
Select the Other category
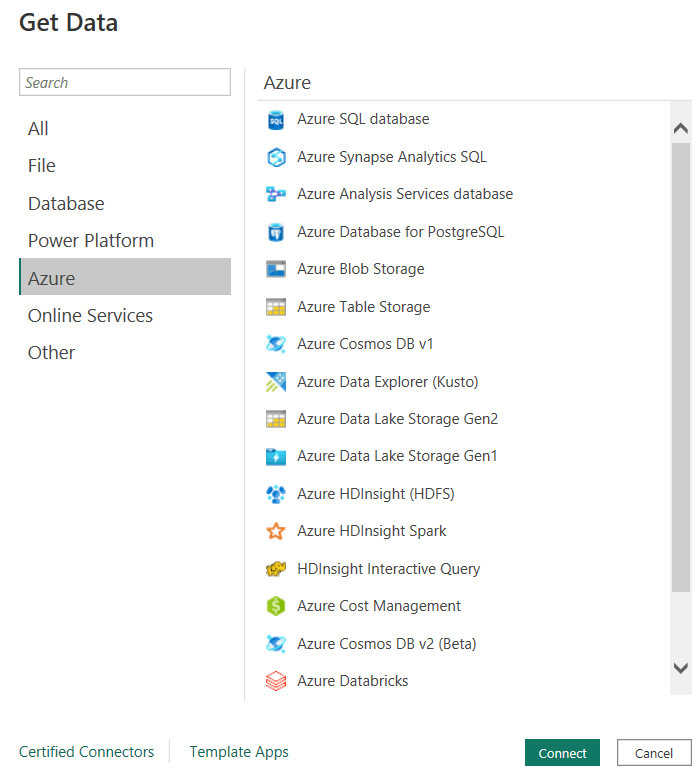(x=125, y=353)
